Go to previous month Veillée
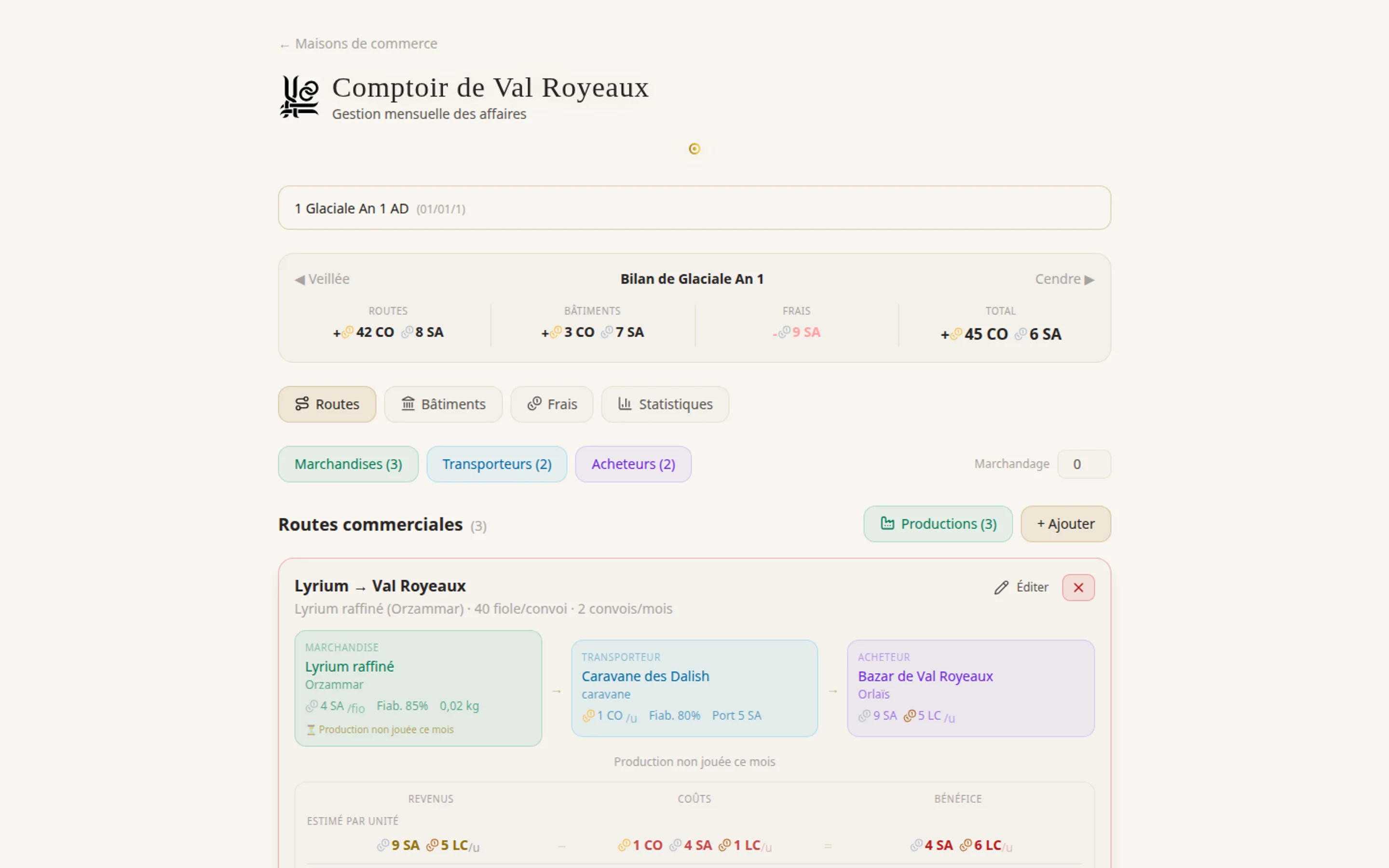Screen dimensions: 1389x868 point(322,279)
